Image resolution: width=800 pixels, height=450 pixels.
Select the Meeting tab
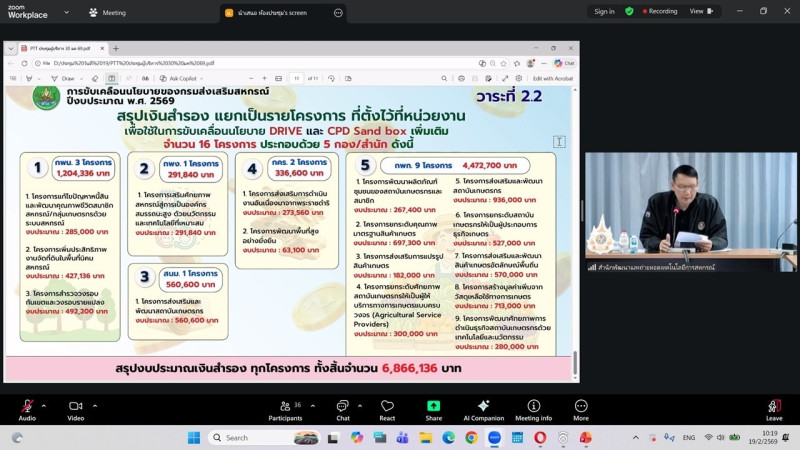tap(108, 13)
